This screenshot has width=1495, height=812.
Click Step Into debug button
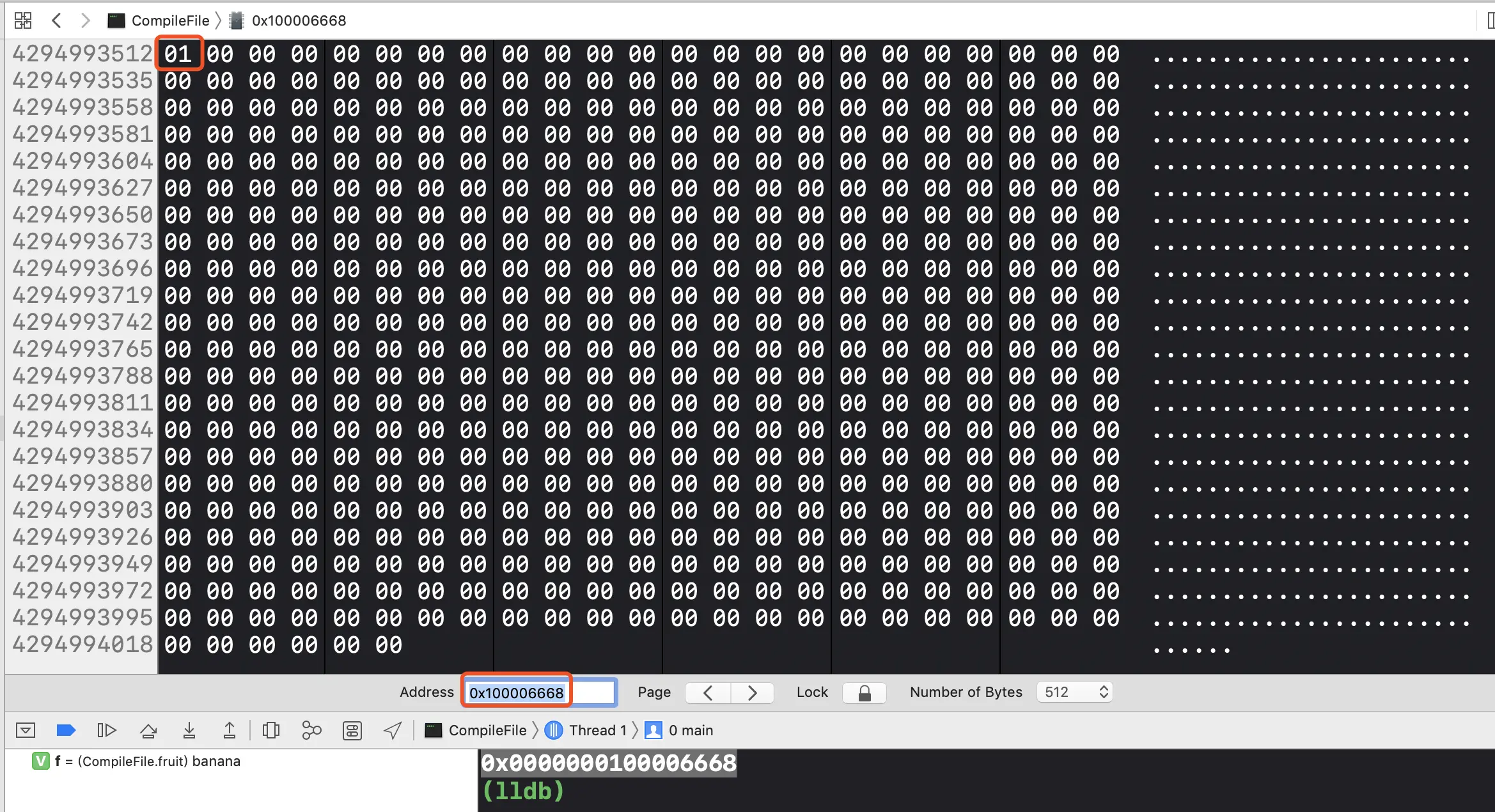(x=189, y=730)
